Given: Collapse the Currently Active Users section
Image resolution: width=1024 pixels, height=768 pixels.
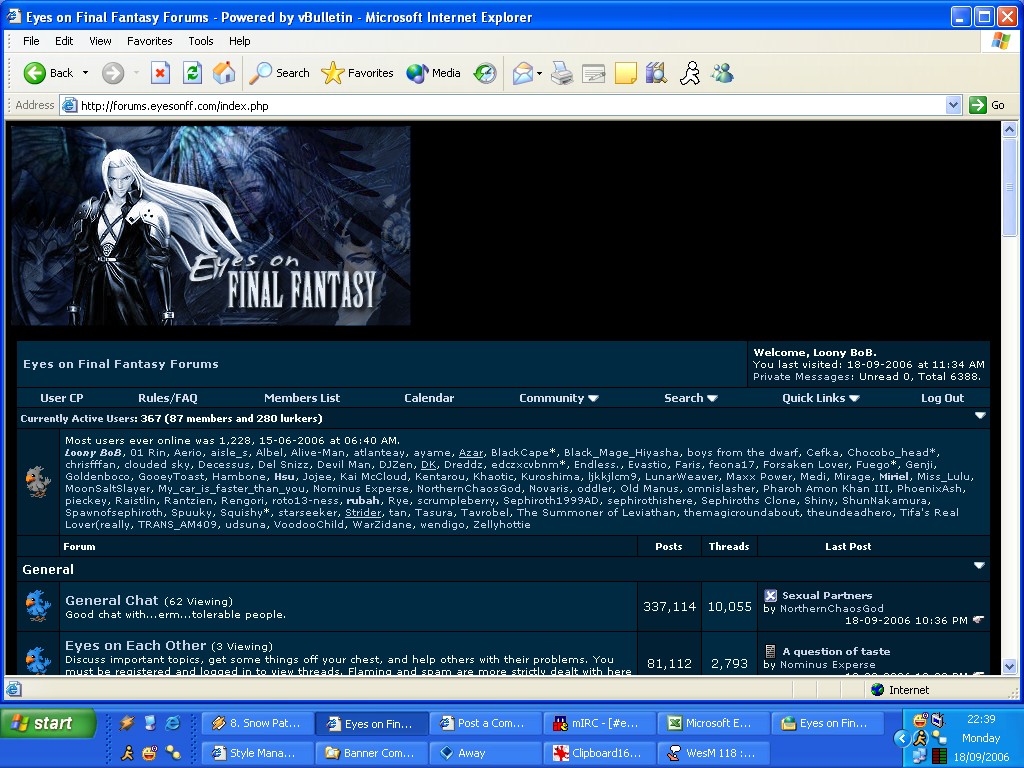Looking at the screenshot, I should 980,416.
